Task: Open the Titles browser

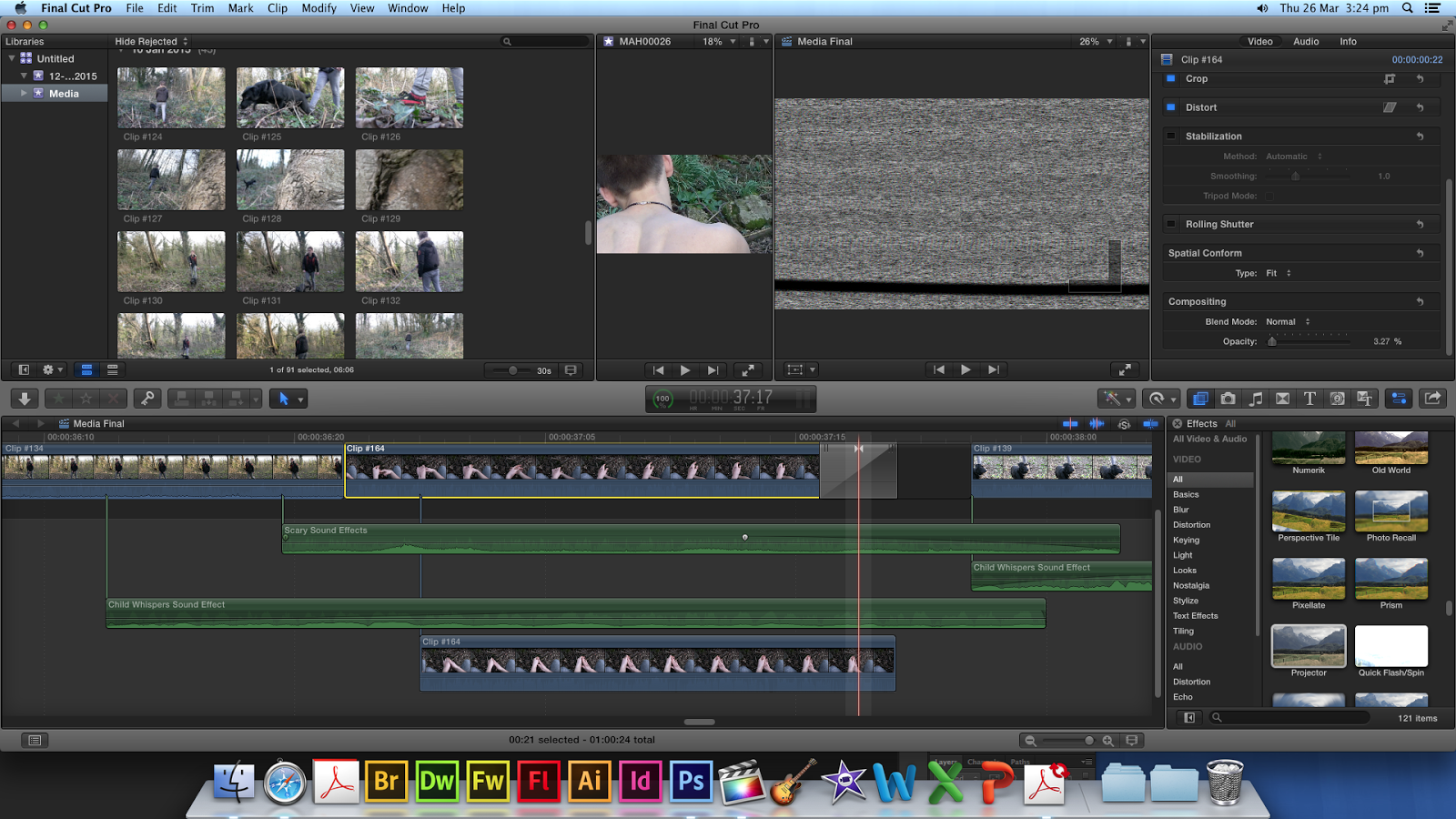Action: [x=1310, y=399]
